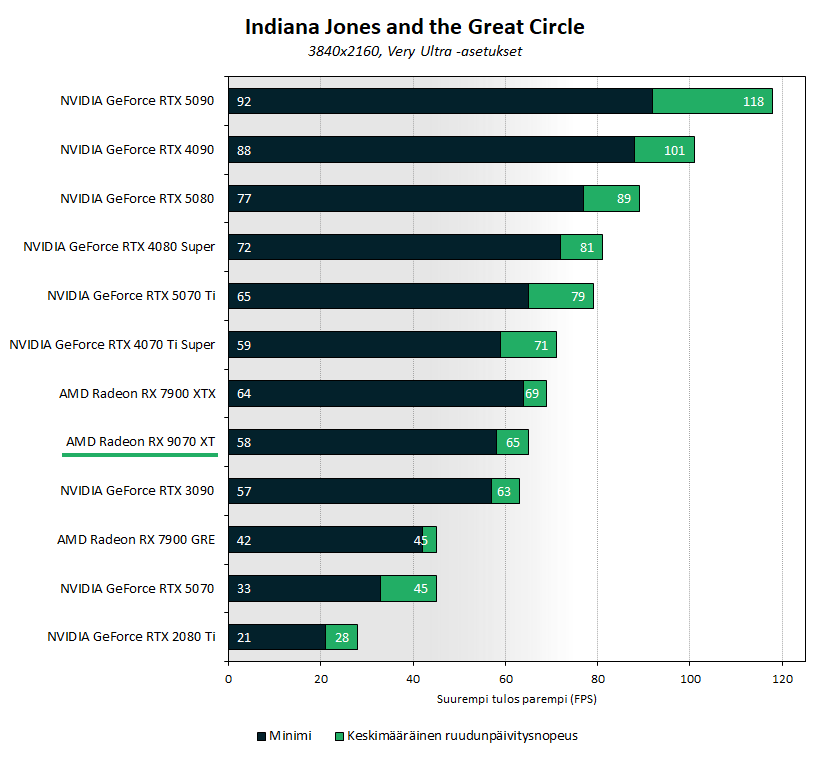Click the x-axis tick label 20
The image size is (830, 757).
tap(321, 679)
